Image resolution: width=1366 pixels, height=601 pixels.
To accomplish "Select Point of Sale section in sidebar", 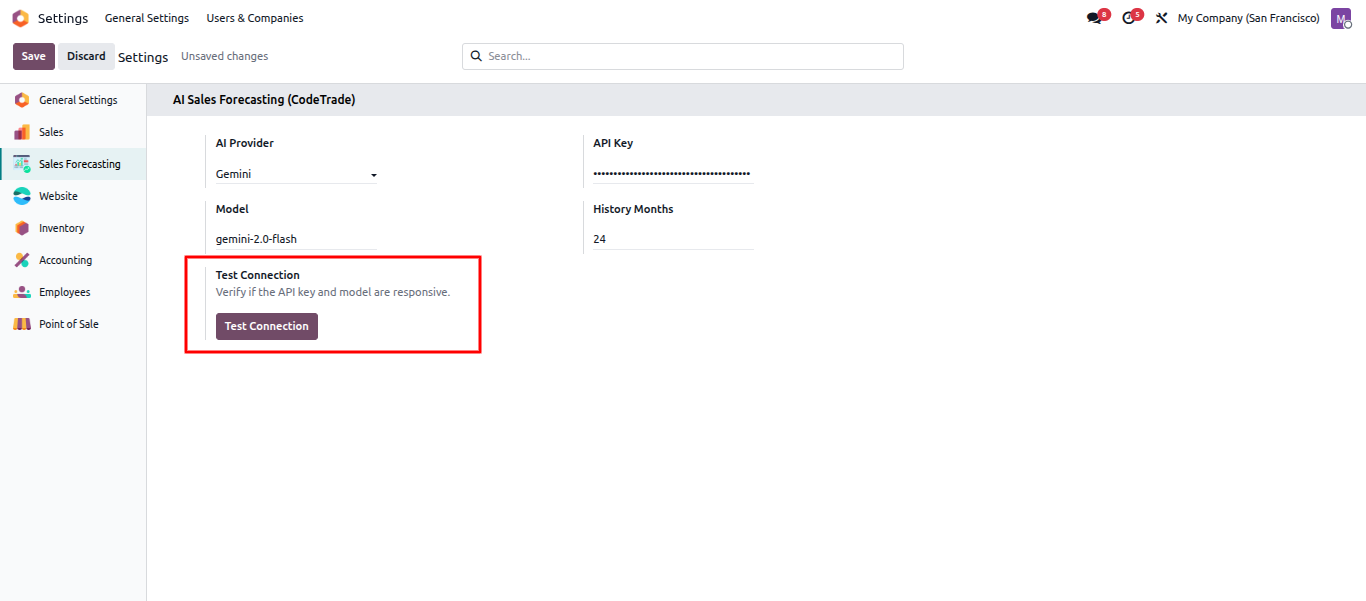I will [73, 324].
